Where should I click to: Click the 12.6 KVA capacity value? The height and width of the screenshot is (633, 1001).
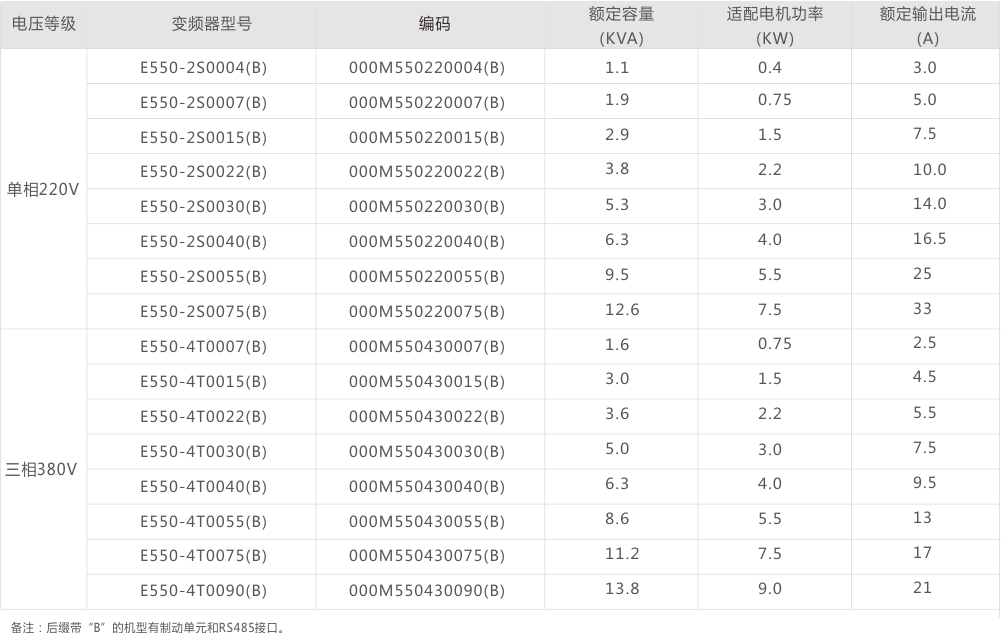click(621, 310)
